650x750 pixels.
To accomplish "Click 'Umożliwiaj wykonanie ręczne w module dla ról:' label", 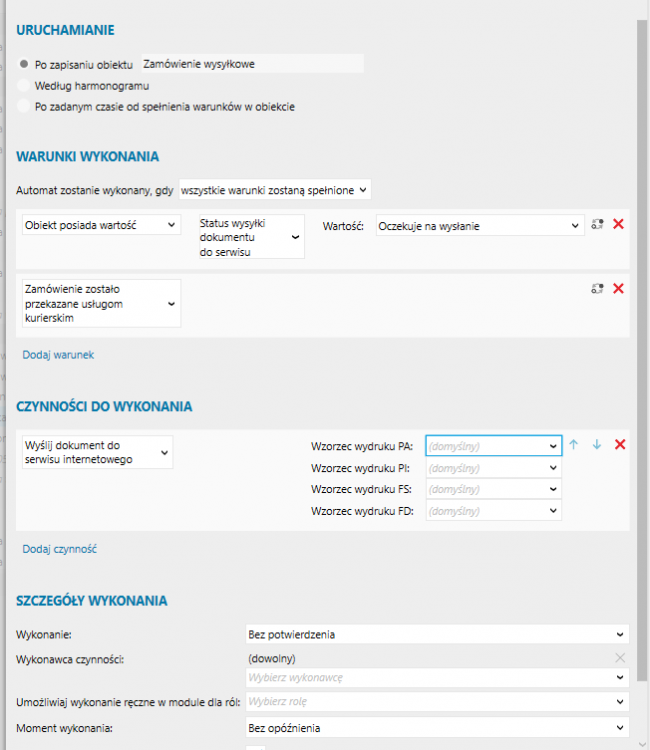I will [x=128, y=702].
